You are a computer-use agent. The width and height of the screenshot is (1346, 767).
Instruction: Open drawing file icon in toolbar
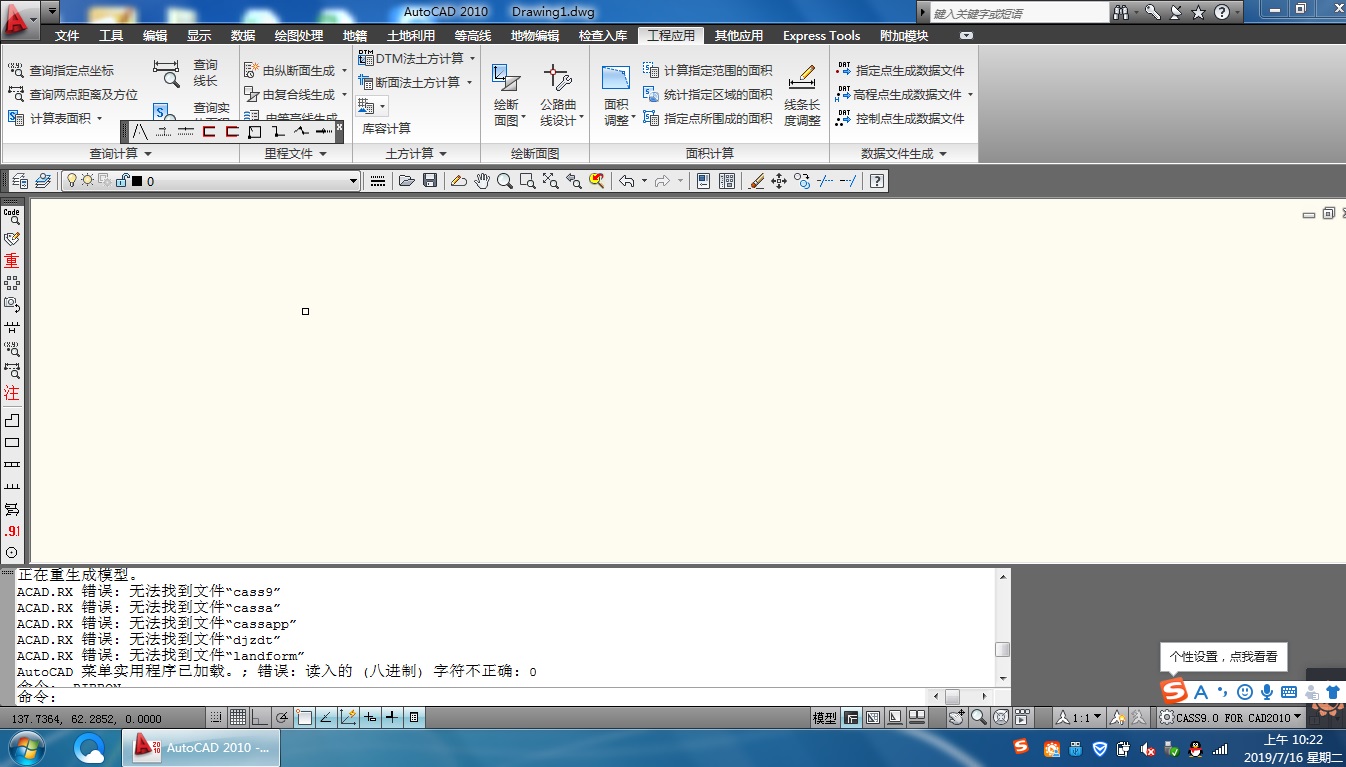[x=406, y=181]
